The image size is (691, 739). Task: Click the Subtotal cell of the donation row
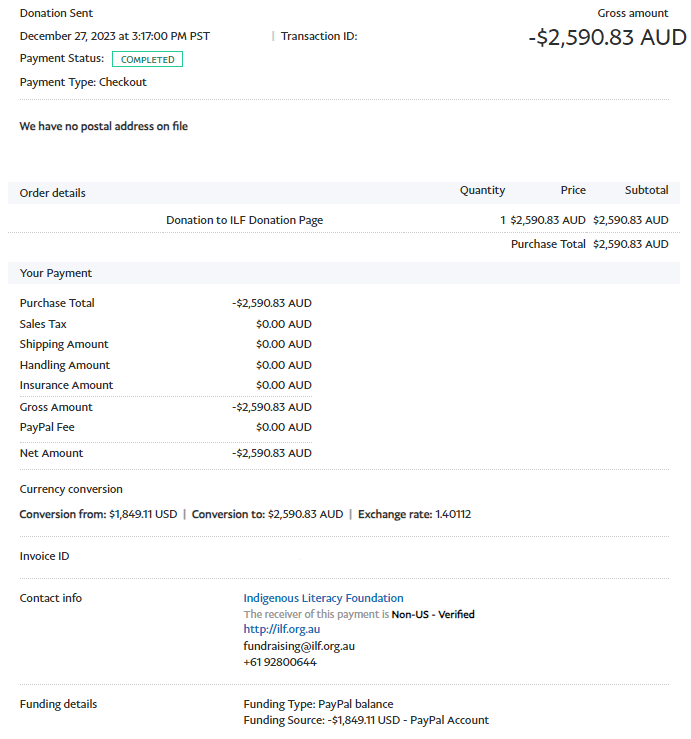coord(631,220)
